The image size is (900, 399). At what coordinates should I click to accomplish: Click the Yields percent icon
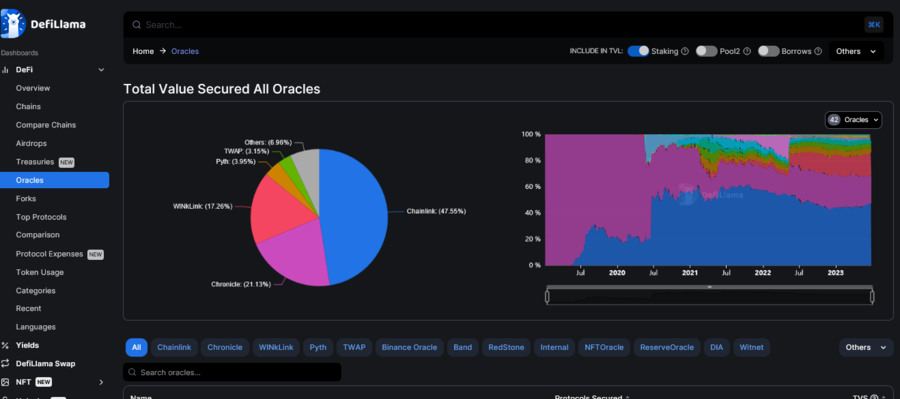point(5,346)
